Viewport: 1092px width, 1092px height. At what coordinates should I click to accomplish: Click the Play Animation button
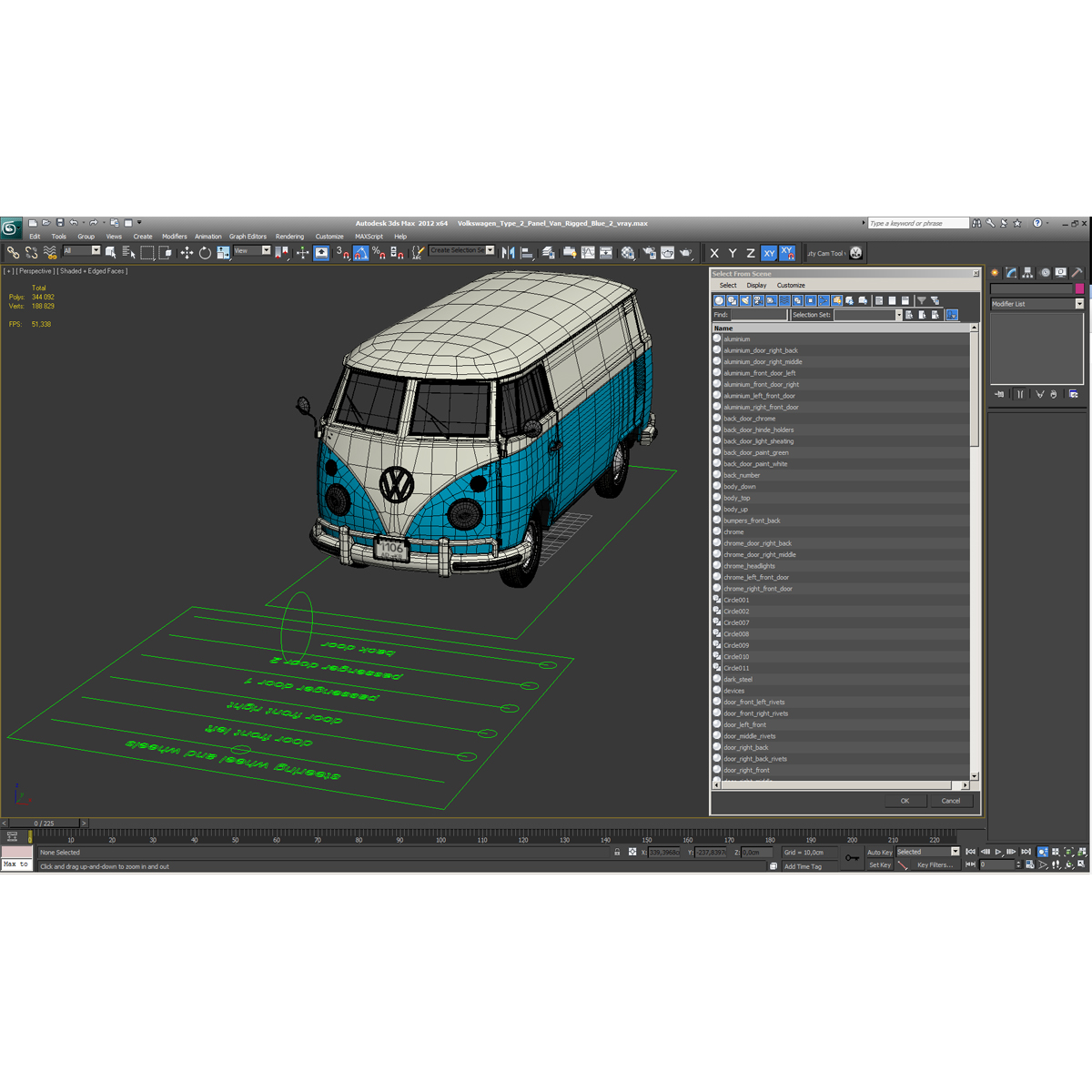[998, 852]
